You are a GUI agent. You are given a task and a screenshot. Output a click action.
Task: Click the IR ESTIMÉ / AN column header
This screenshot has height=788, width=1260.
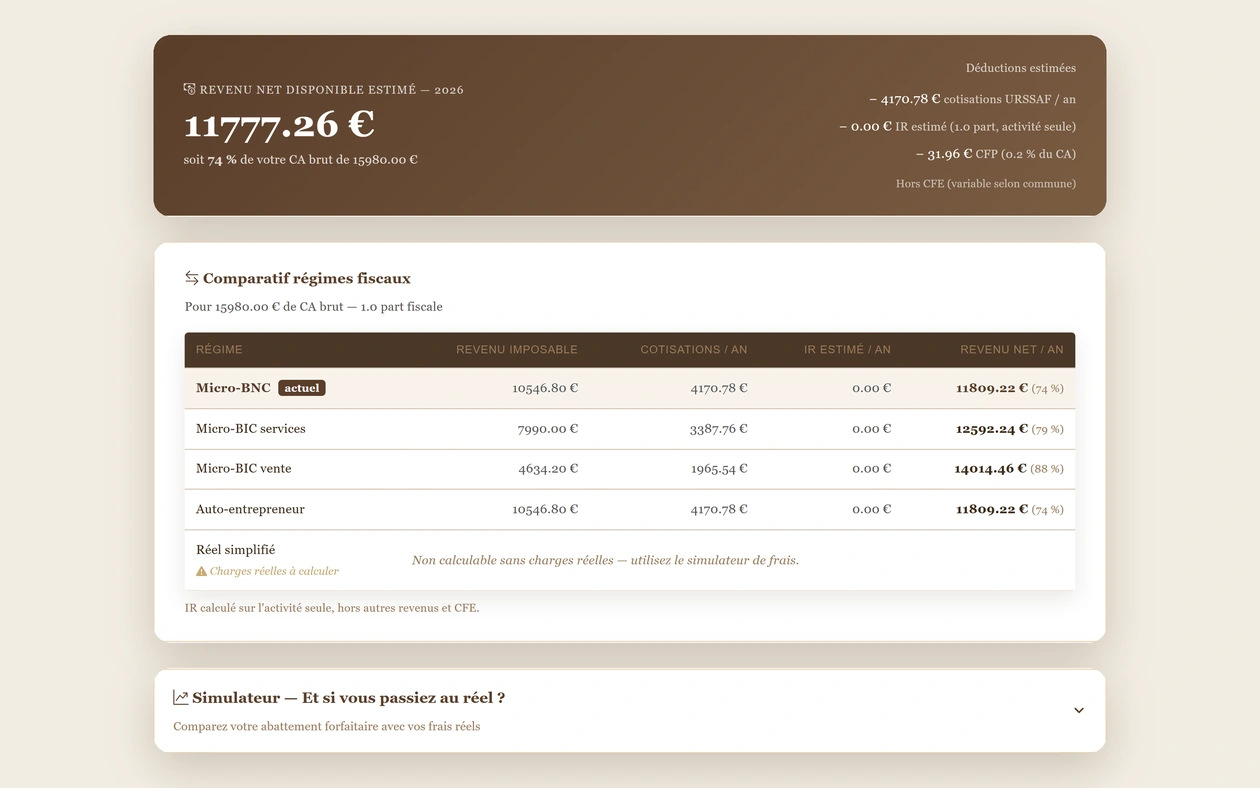(x=847, y=350)
